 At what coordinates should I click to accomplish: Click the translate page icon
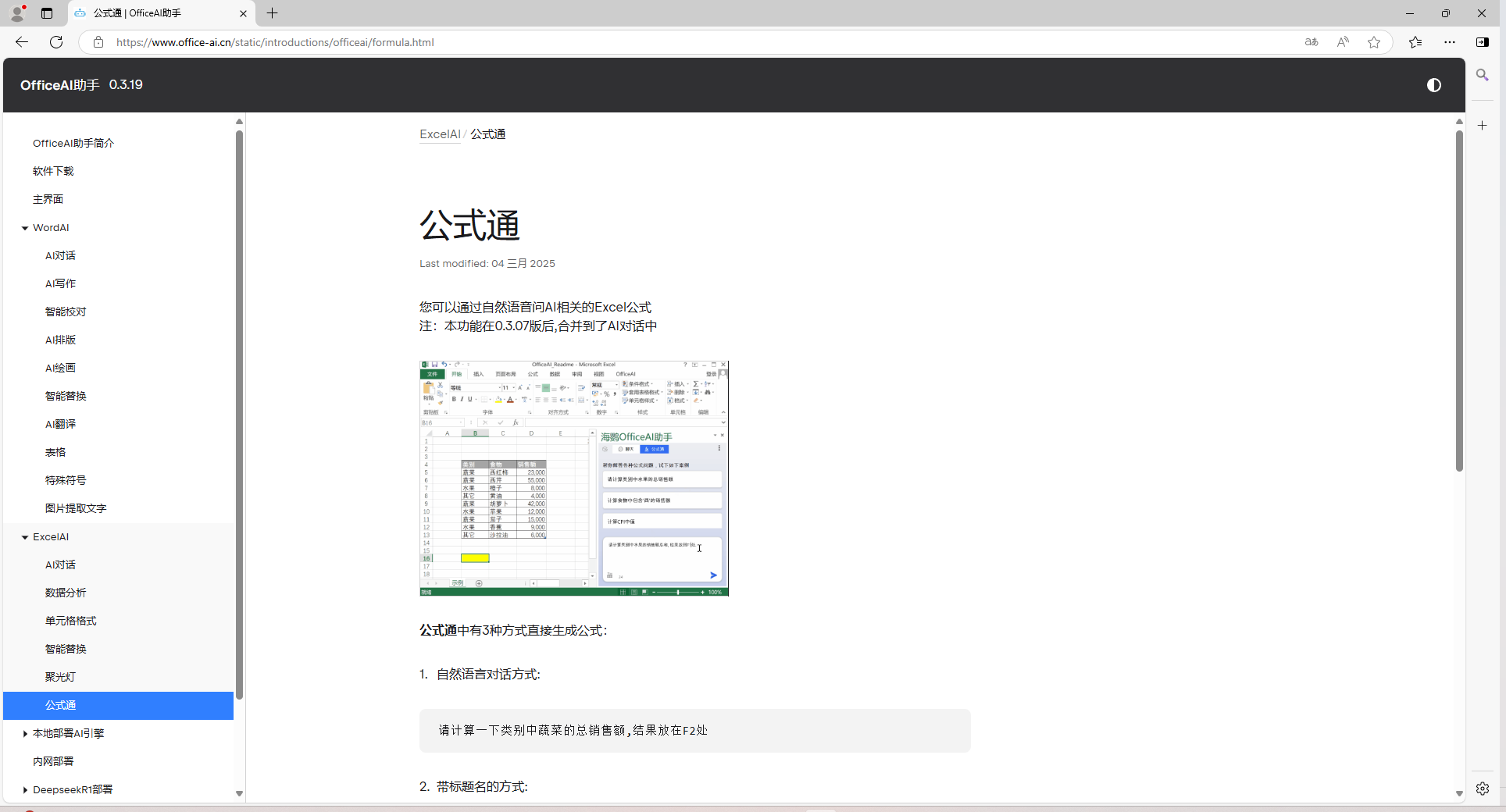[1312, 42]
